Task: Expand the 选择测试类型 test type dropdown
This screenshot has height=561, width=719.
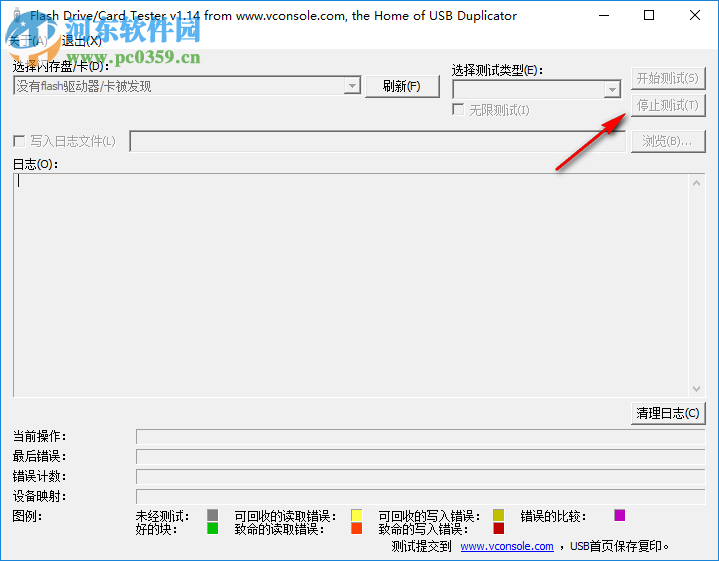Action: [612, 89]
